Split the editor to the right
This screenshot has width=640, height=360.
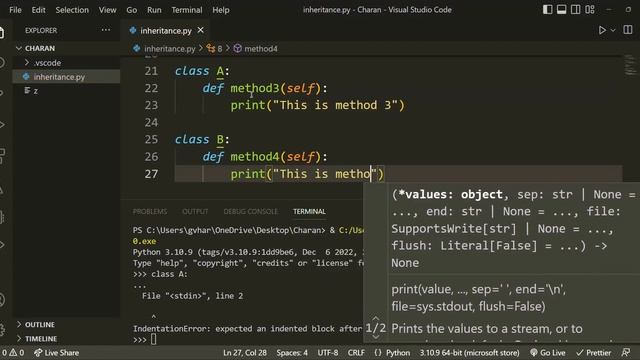point(628,30)
